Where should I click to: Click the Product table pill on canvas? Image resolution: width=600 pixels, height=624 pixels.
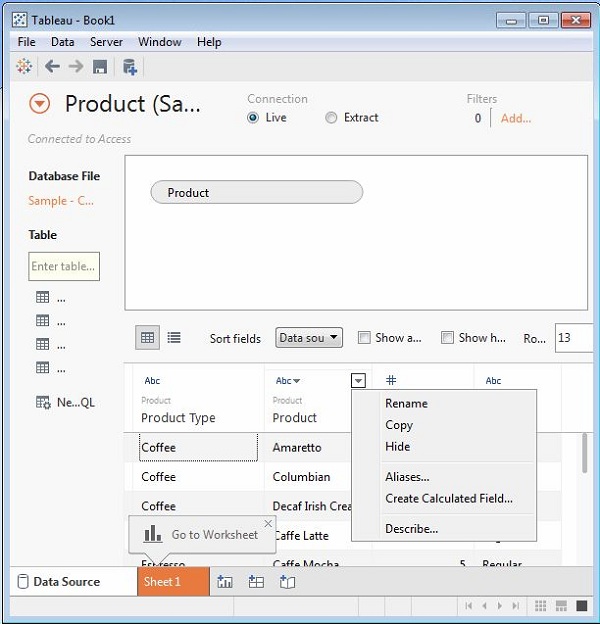(257, 192)
